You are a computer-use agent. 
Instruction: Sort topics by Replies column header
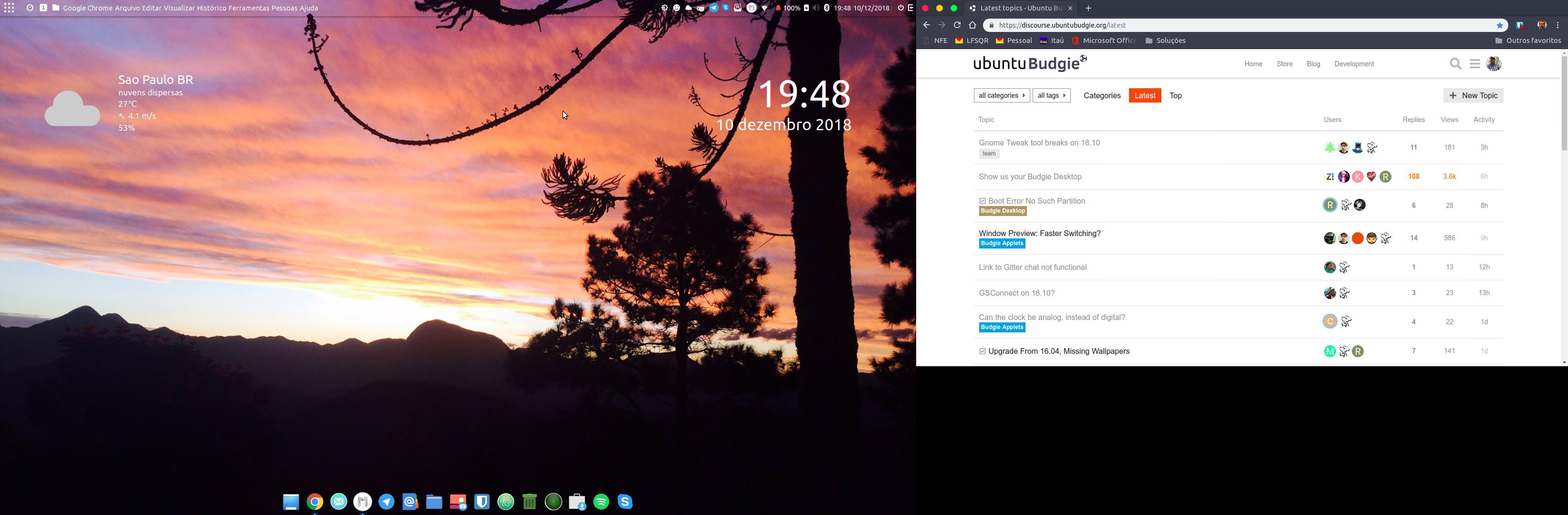(x=1413, y=120)
